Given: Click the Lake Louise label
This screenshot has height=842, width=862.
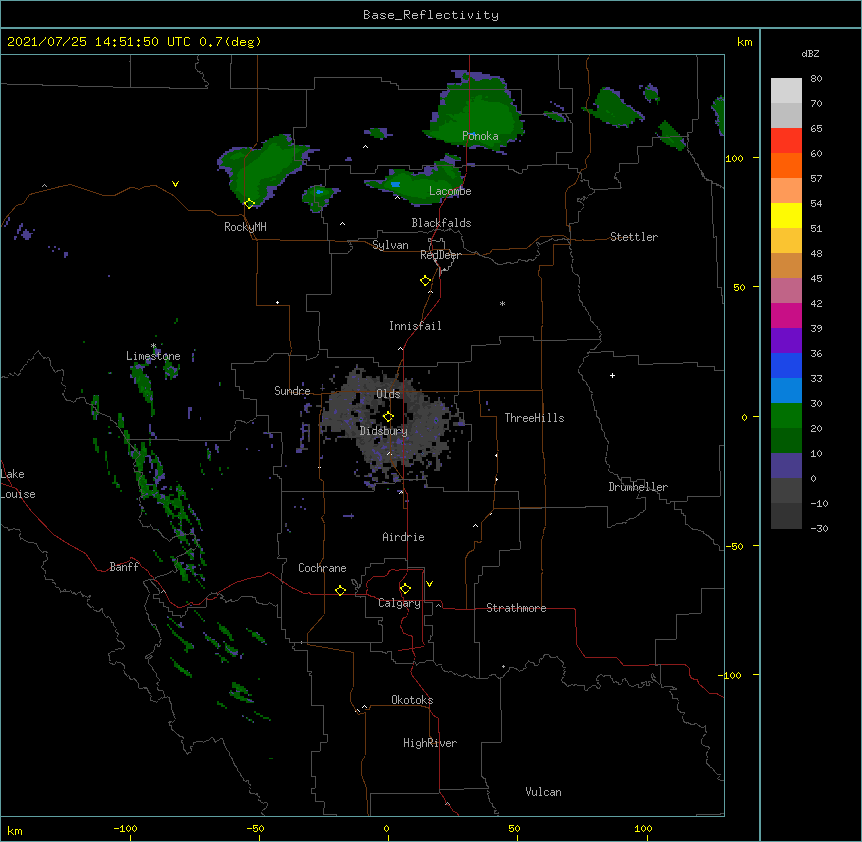Looking at the screenshot, I should 16,484.
